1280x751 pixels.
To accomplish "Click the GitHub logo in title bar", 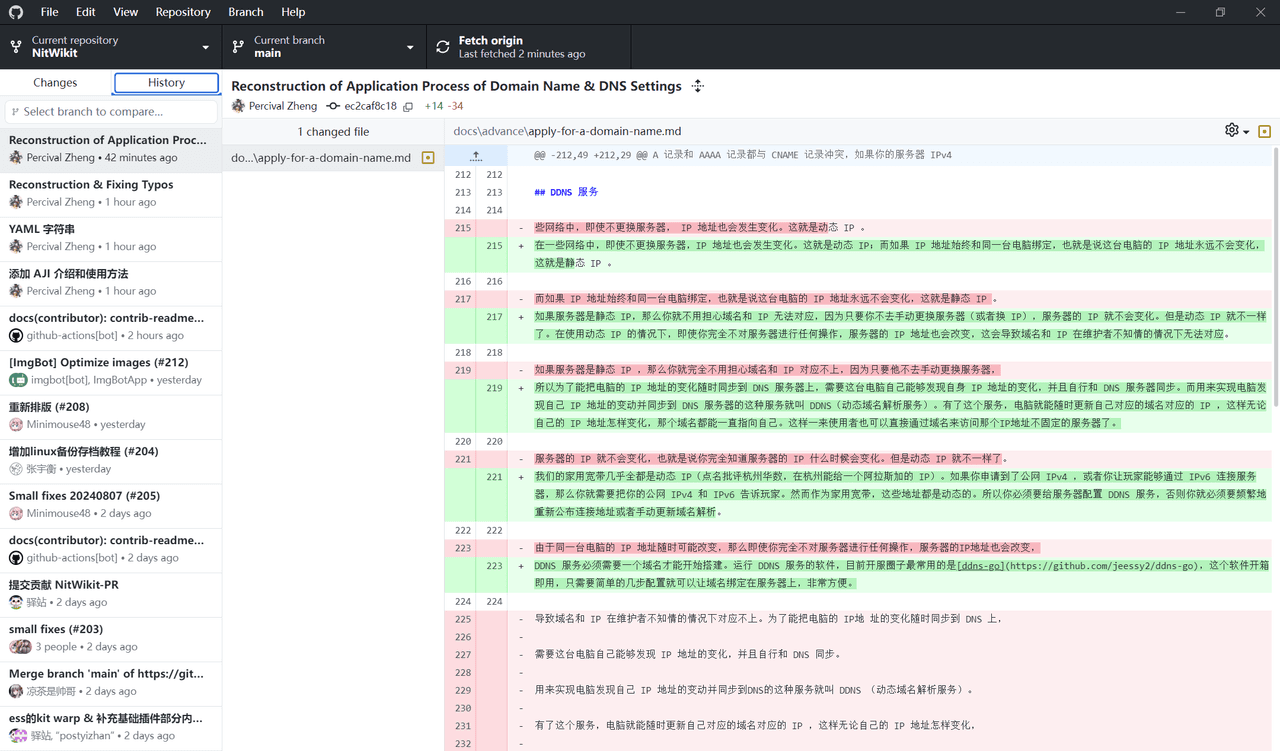I will (16, 12).
